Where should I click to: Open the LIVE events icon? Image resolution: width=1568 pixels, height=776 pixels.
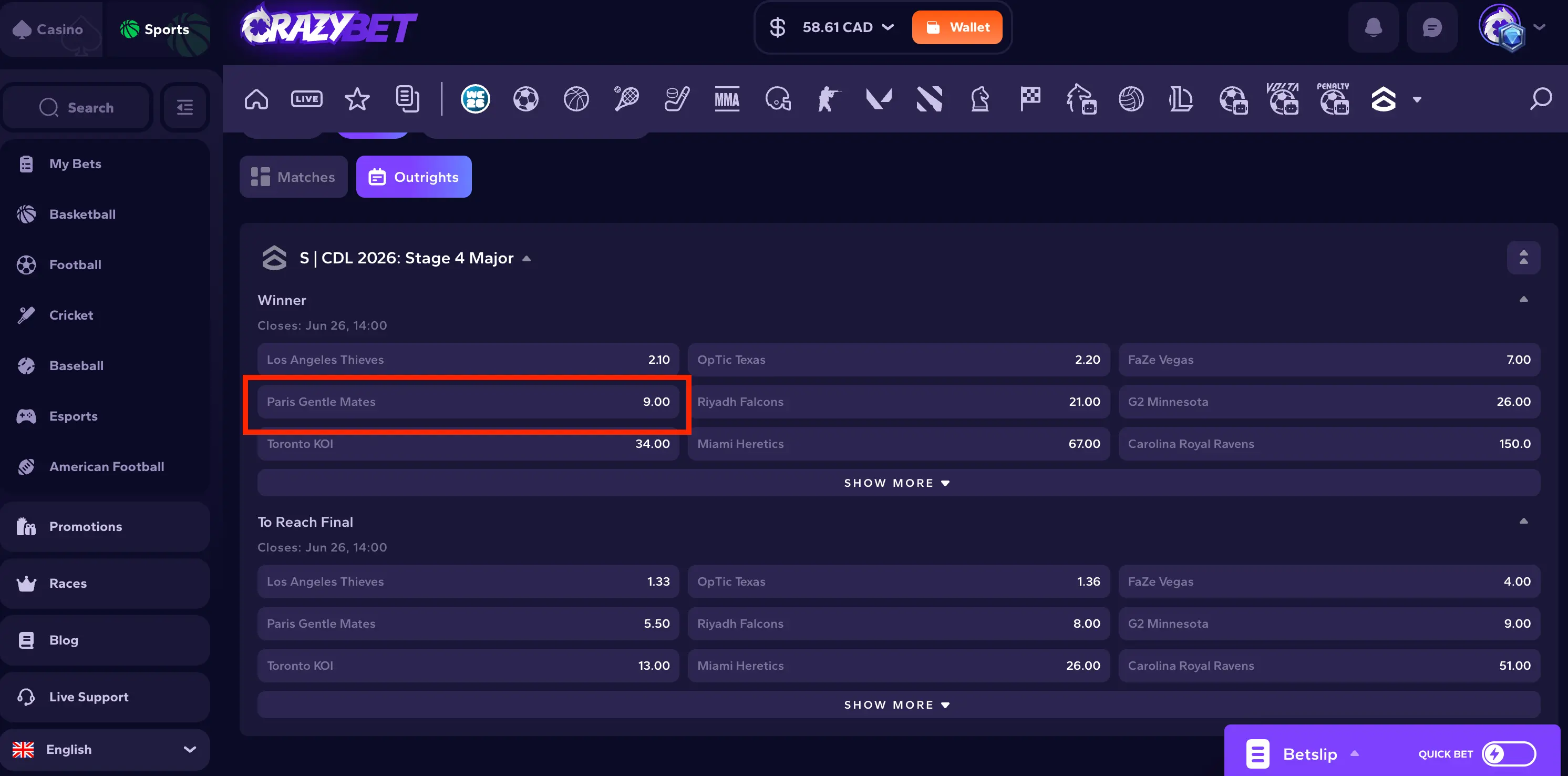coord(307,99)
